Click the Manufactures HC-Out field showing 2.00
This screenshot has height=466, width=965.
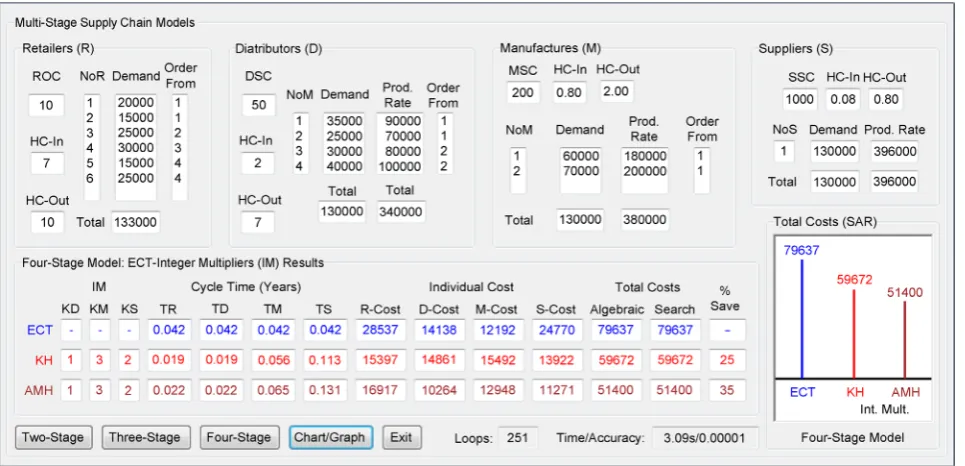(x=615, y=92)
